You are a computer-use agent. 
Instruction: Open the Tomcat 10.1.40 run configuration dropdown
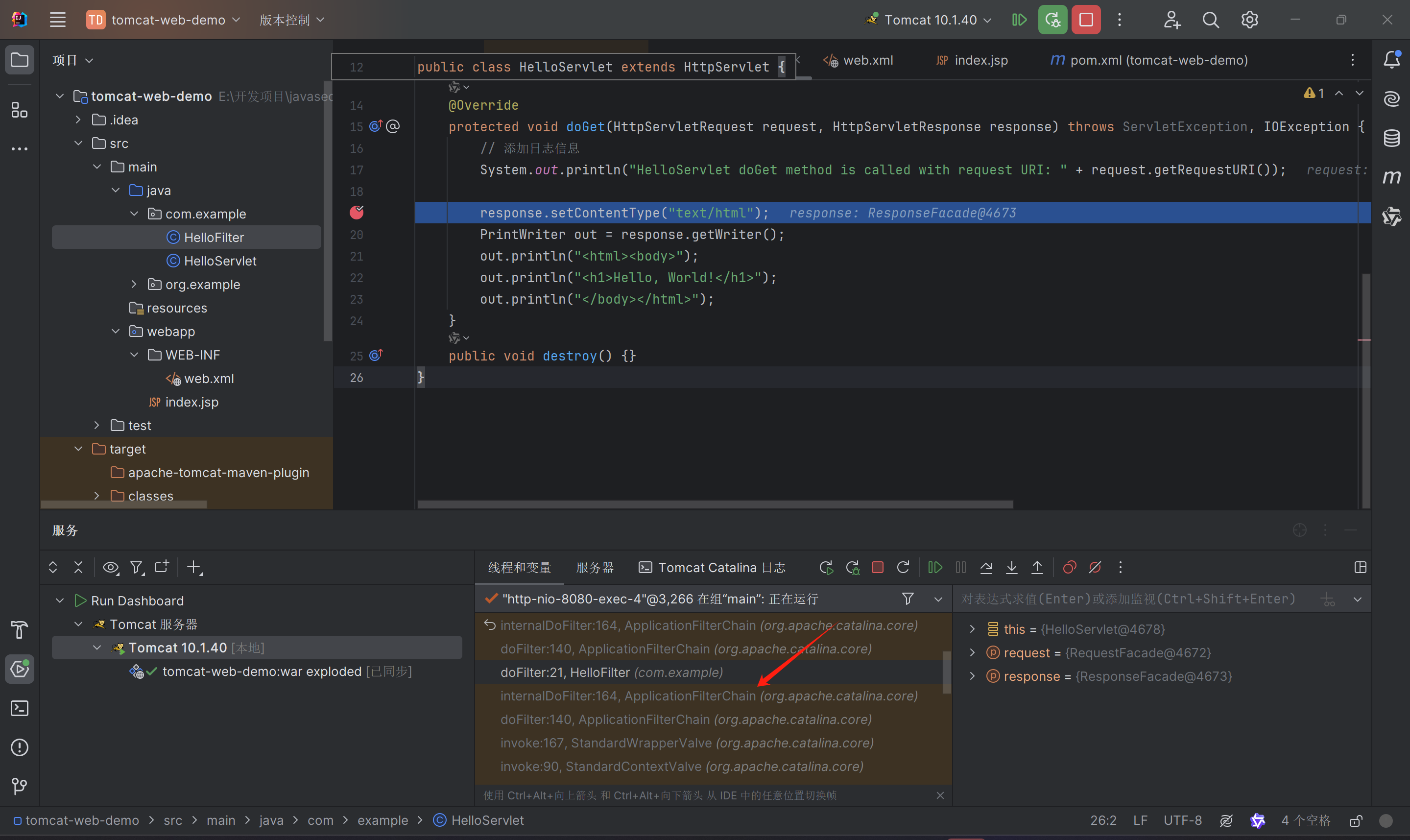coord(930,20)
